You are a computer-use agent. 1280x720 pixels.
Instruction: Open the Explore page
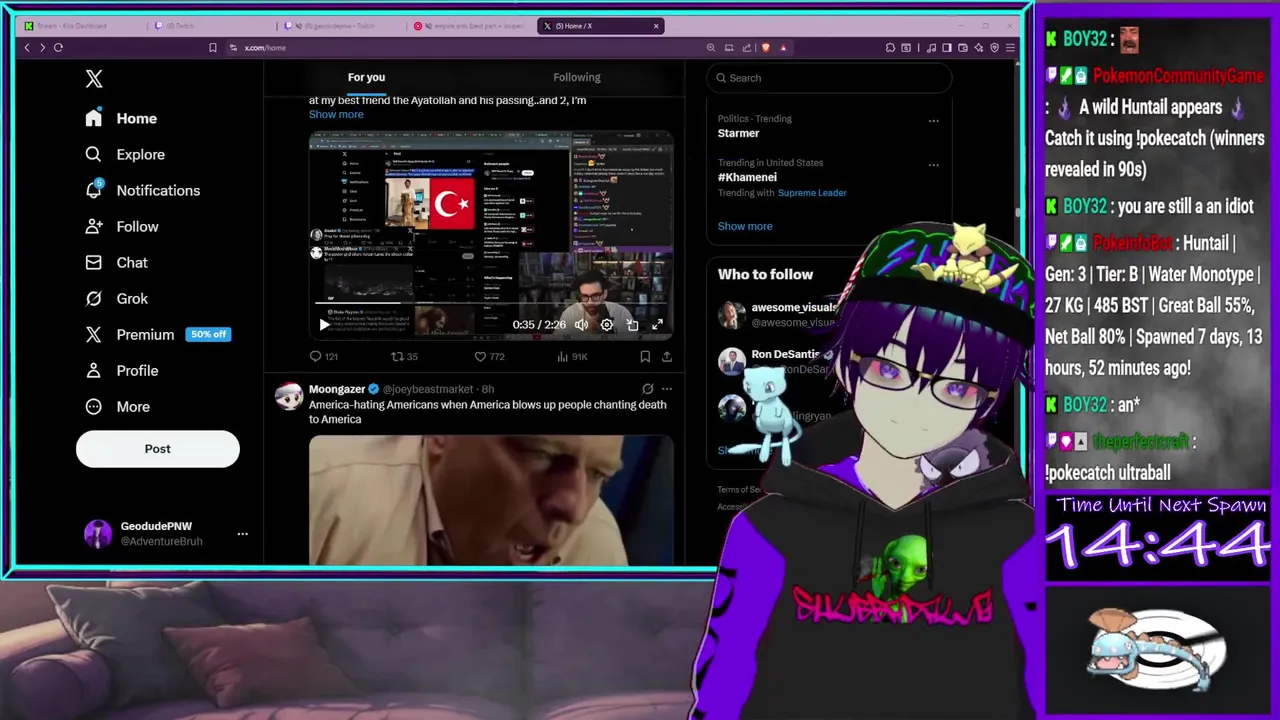126,154
